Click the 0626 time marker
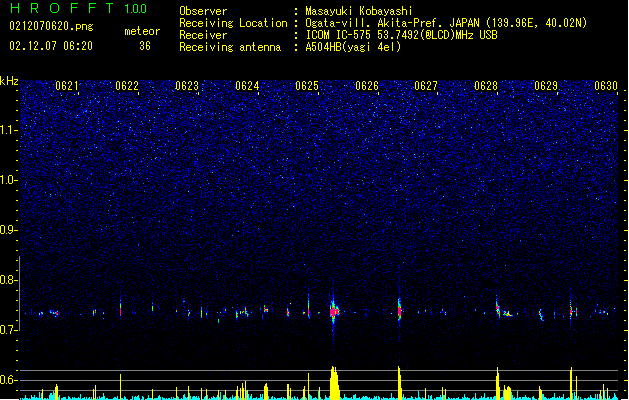Viewport: 629px width, 400px height. pyautogui.click(x=367, y=86)
